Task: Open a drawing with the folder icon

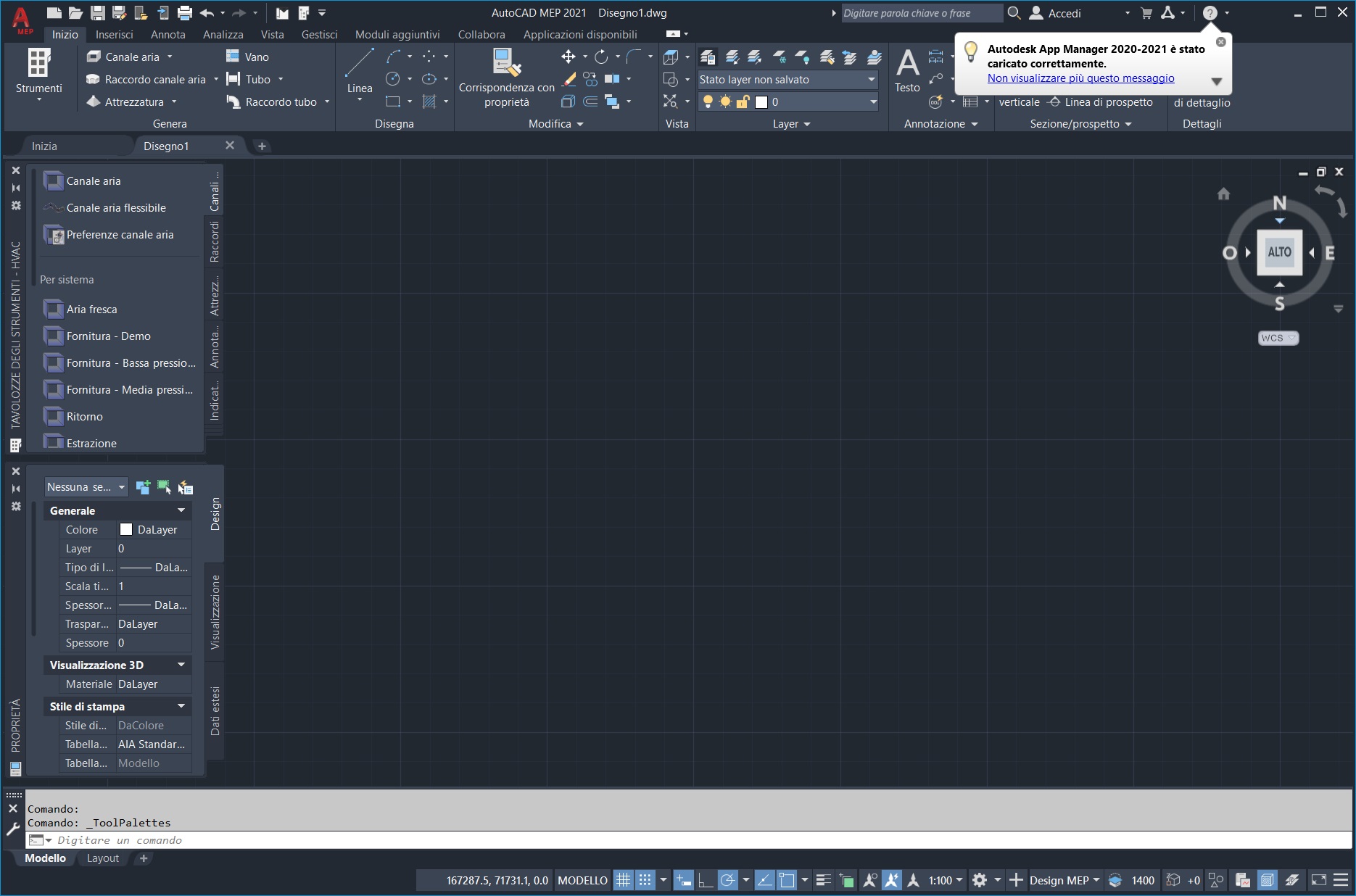Action: point(76,13)
